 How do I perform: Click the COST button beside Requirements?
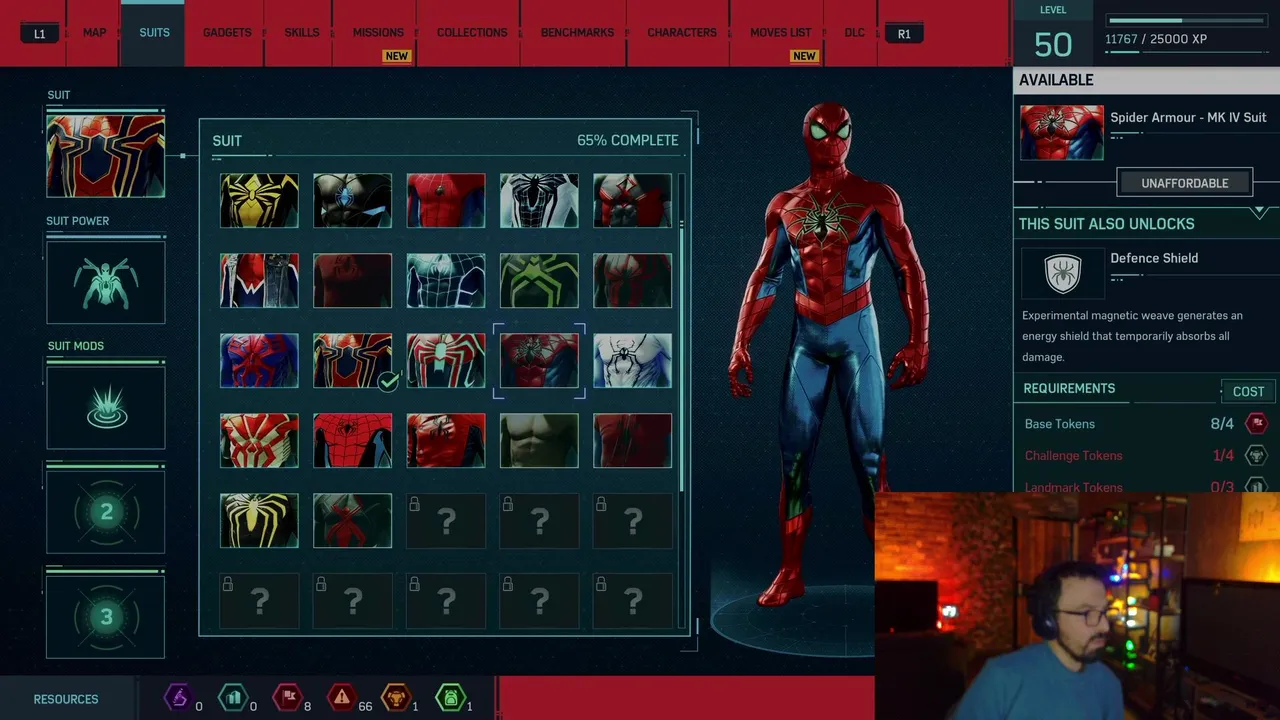click(x=1248, y=391)
